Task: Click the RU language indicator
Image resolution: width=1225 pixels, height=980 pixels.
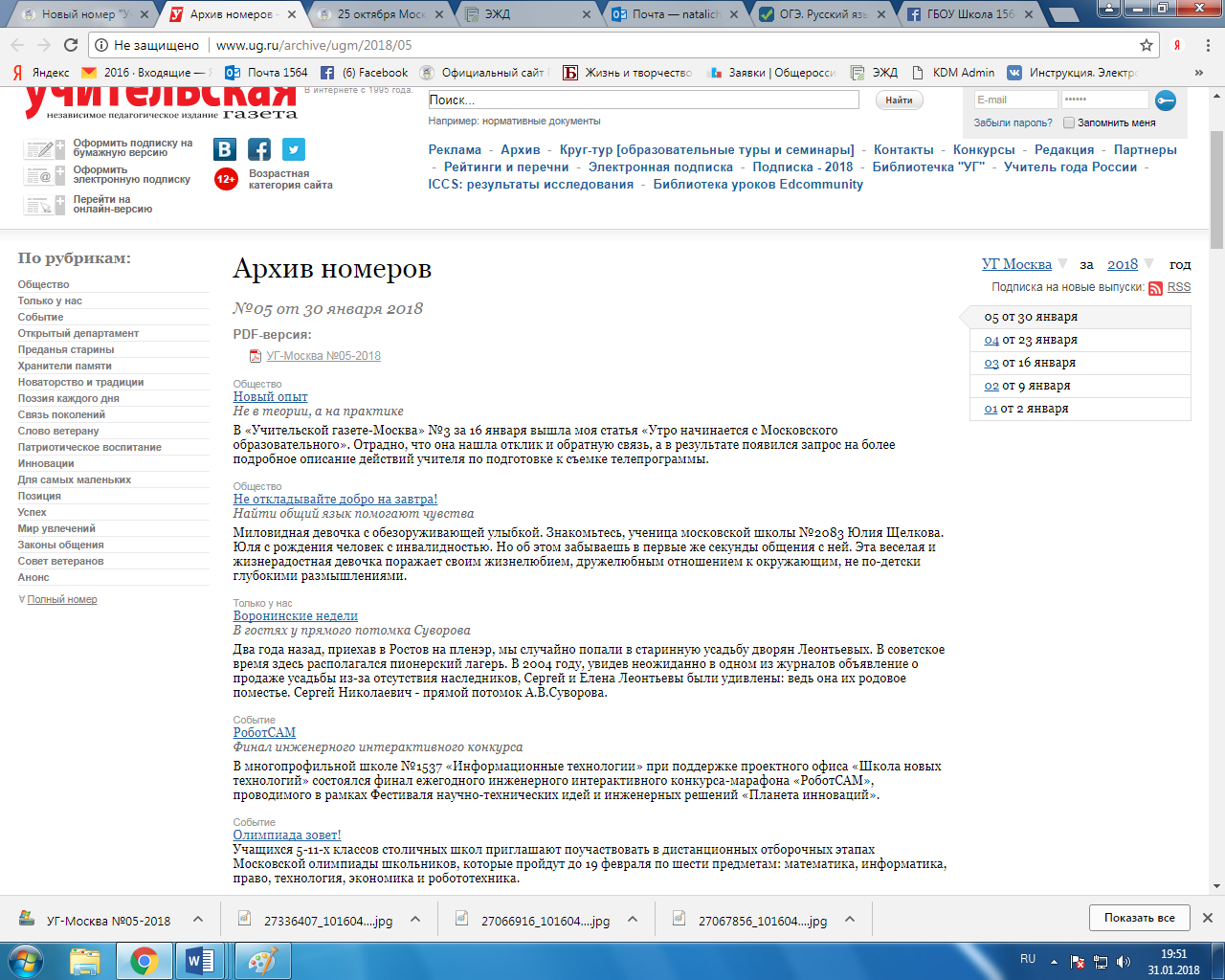Action: point(1028,959)
